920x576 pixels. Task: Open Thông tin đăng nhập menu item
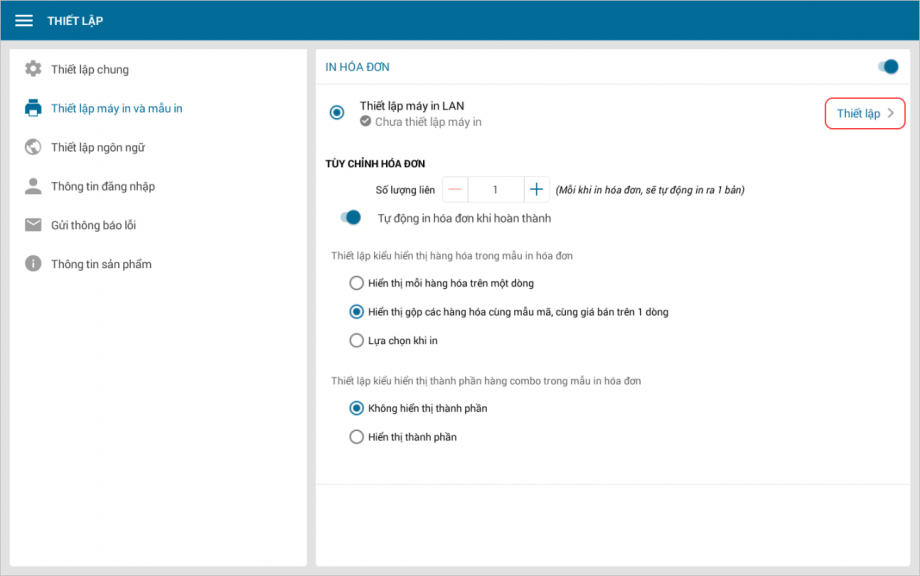coord(103,187)
